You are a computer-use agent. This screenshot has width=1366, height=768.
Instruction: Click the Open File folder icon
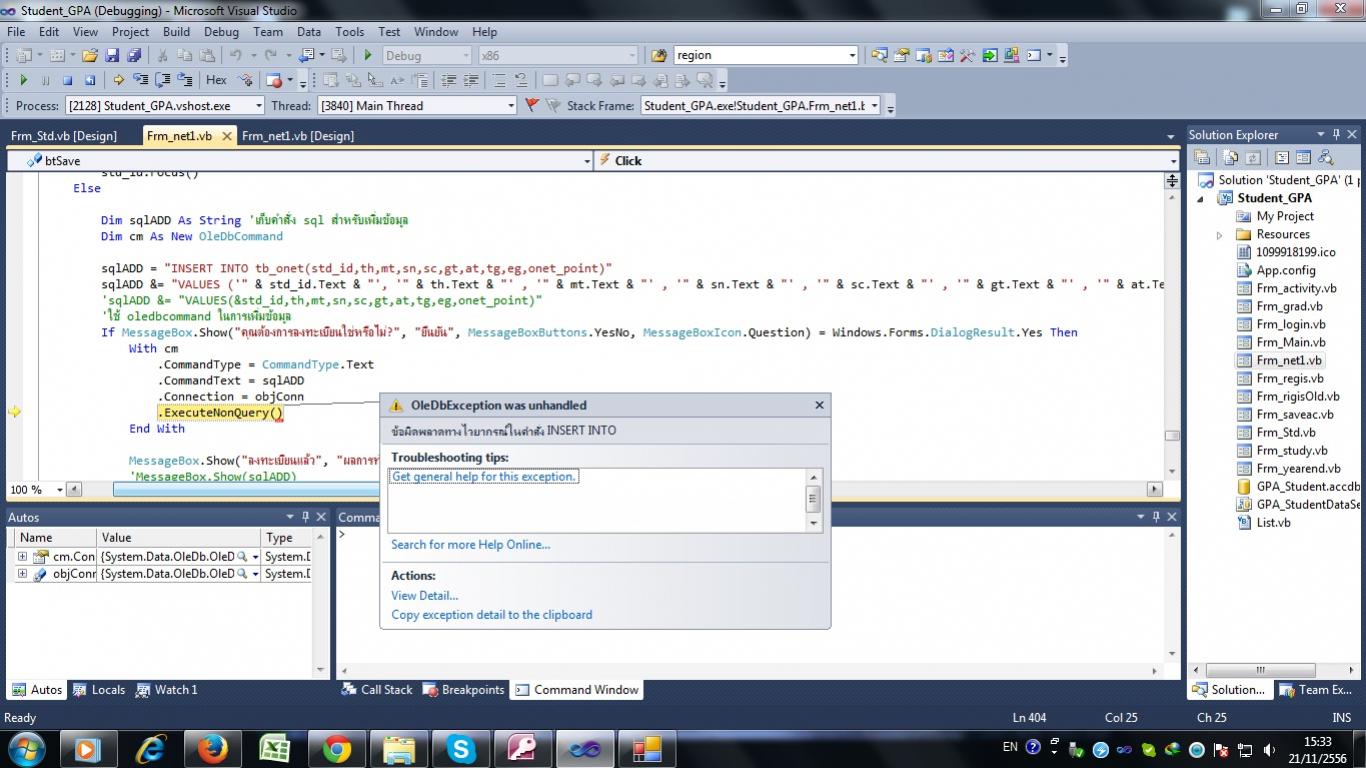[90, 56]
